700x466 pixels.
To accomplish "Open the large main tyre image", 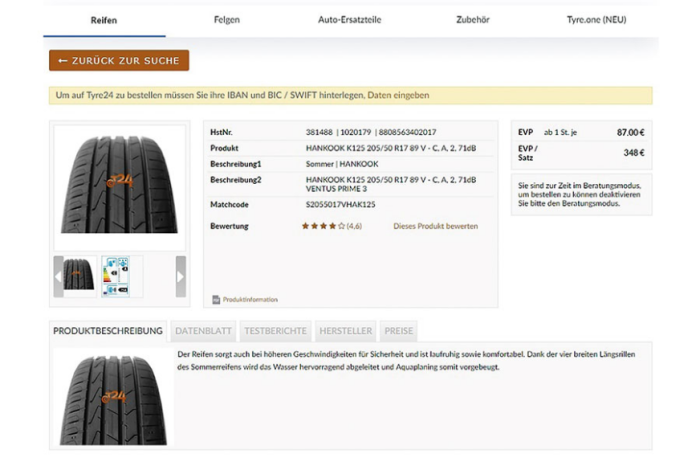I will (x=119, y=185).
